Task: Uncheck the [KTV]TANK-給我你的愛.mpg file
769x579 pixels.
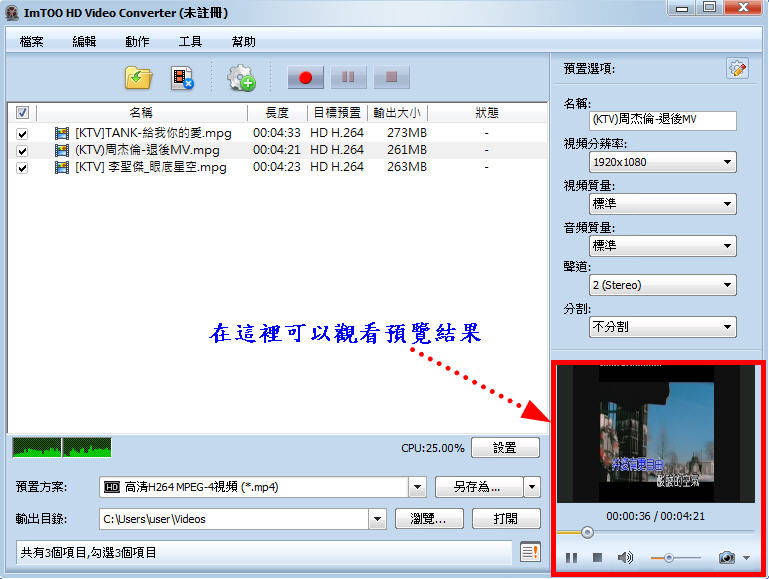Action: [22, 133]
